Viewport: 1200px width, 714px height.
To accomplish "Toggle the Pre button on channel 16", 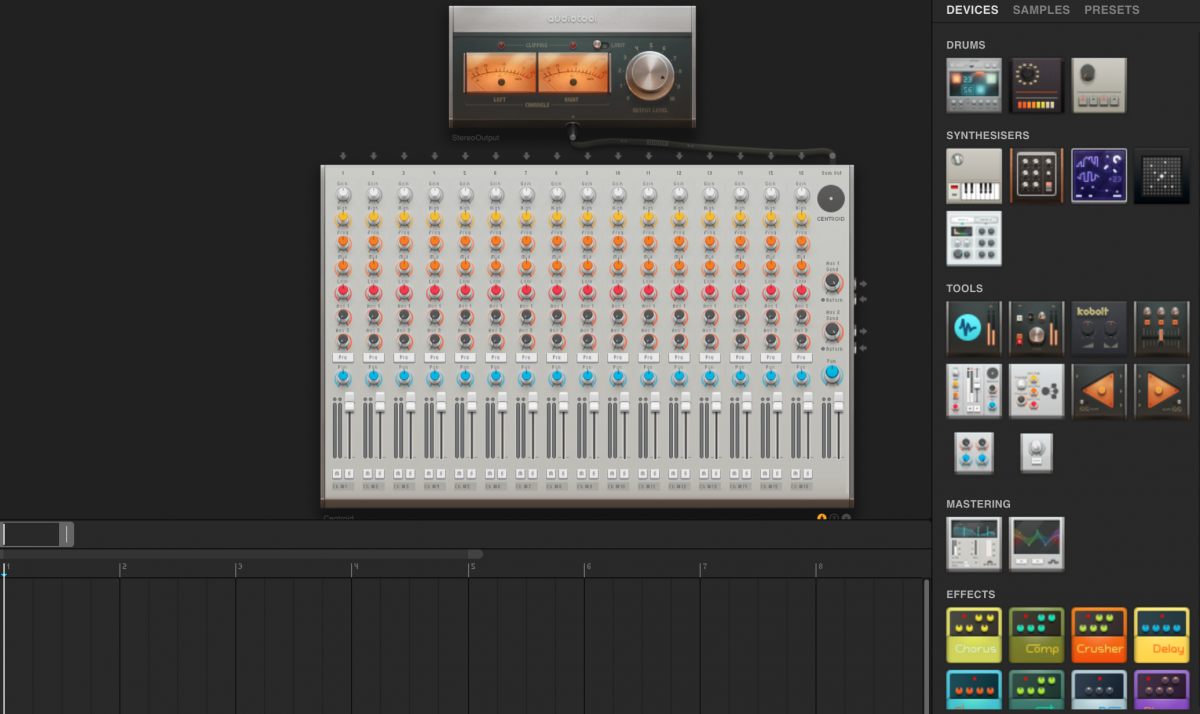I will [x=801, y=357].
